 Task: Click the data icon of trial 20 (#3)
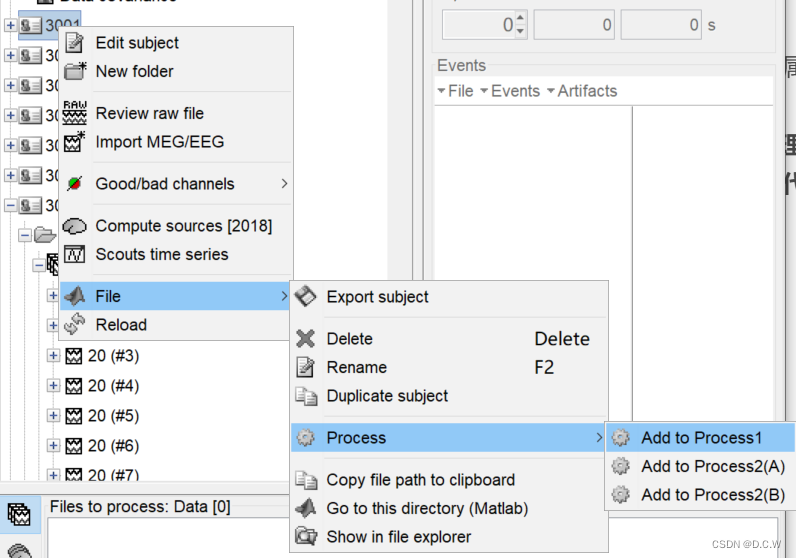point(74,356)
